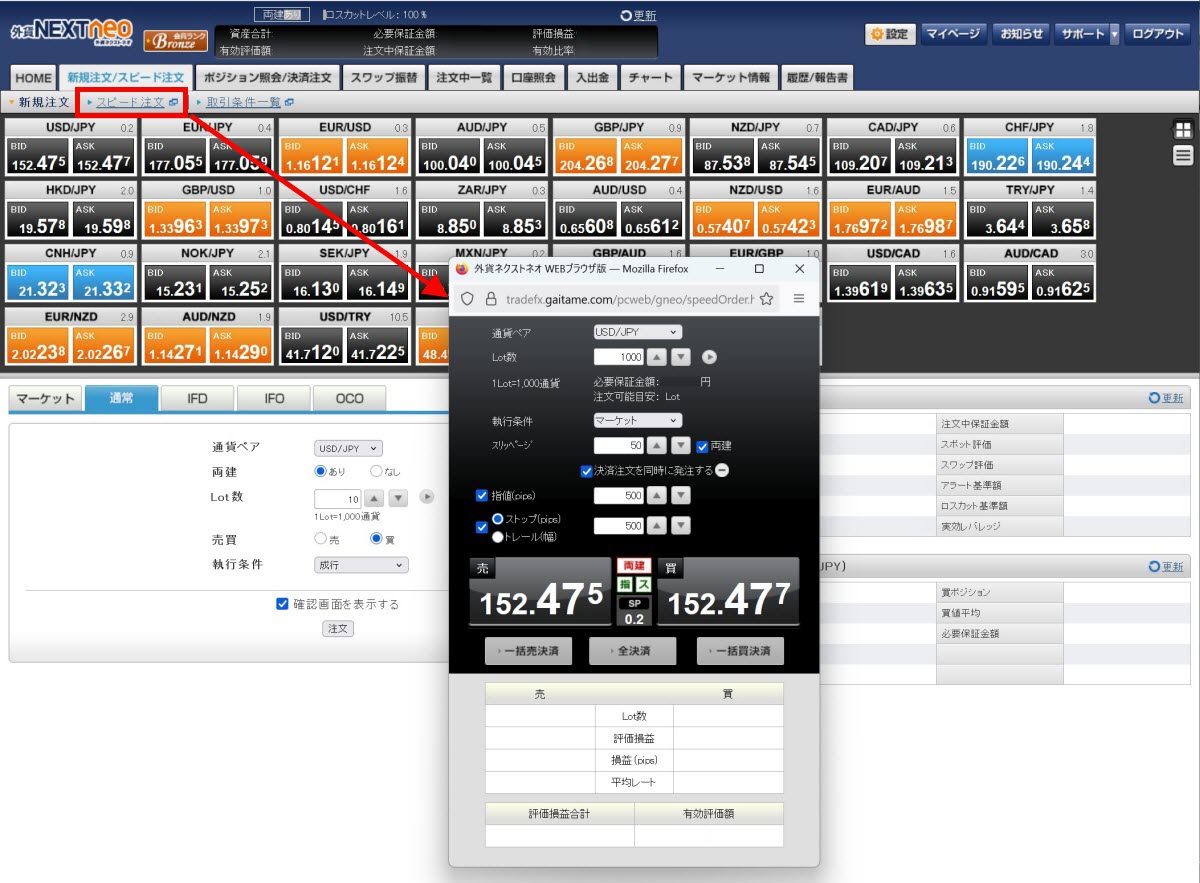Click the 設定 gear button
Viewport: 1200px width, 883px height.
889,34
